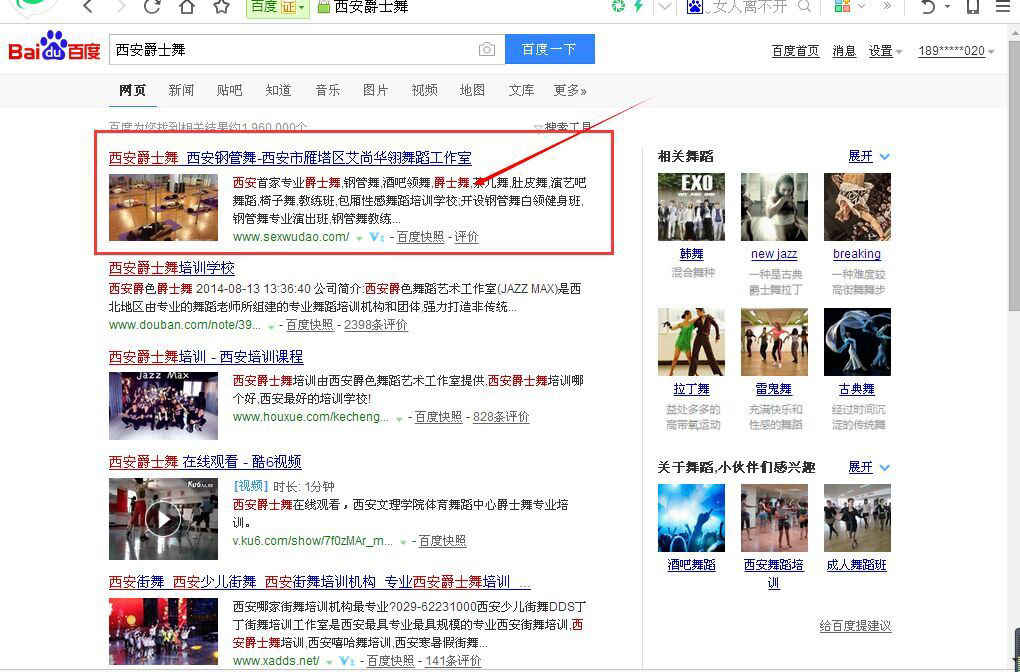The height and width of the screenshot is (672, 1020).
Task: Select the 网页 tab
Action: 133,90
